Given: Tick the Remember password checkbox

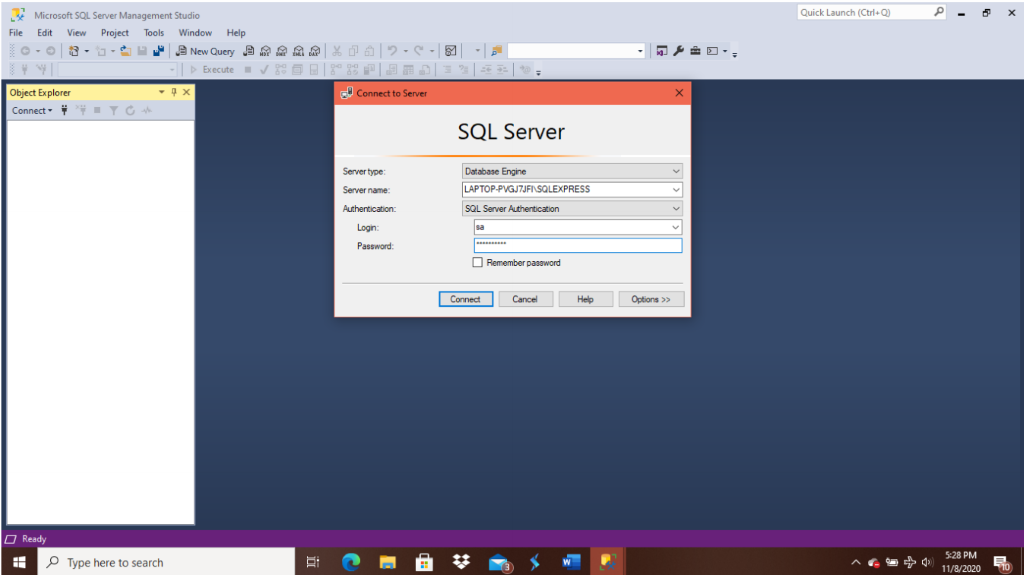Looking at the screenshot, I should pos(477,262).
